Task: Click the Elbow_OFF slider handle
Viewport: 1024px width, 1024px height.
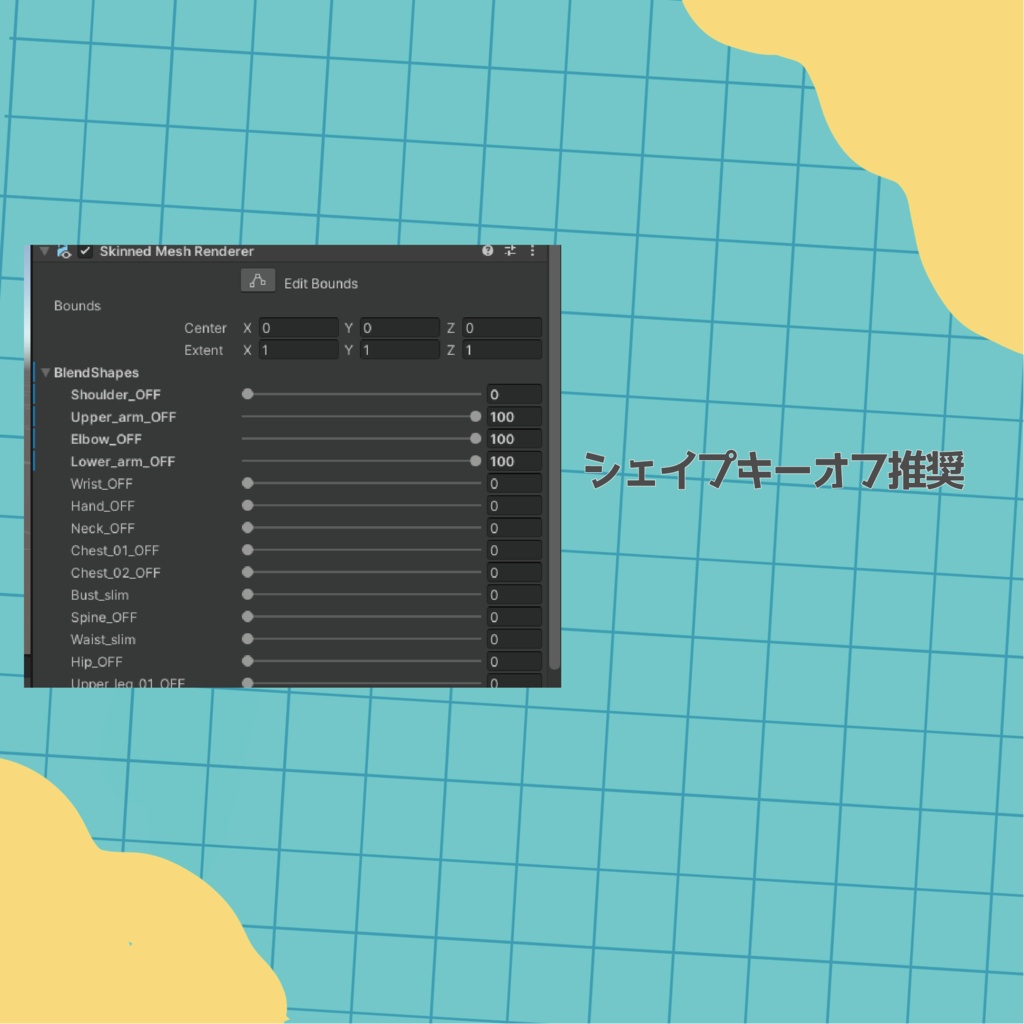Action: pyautogui.click(x=475, y=439)
